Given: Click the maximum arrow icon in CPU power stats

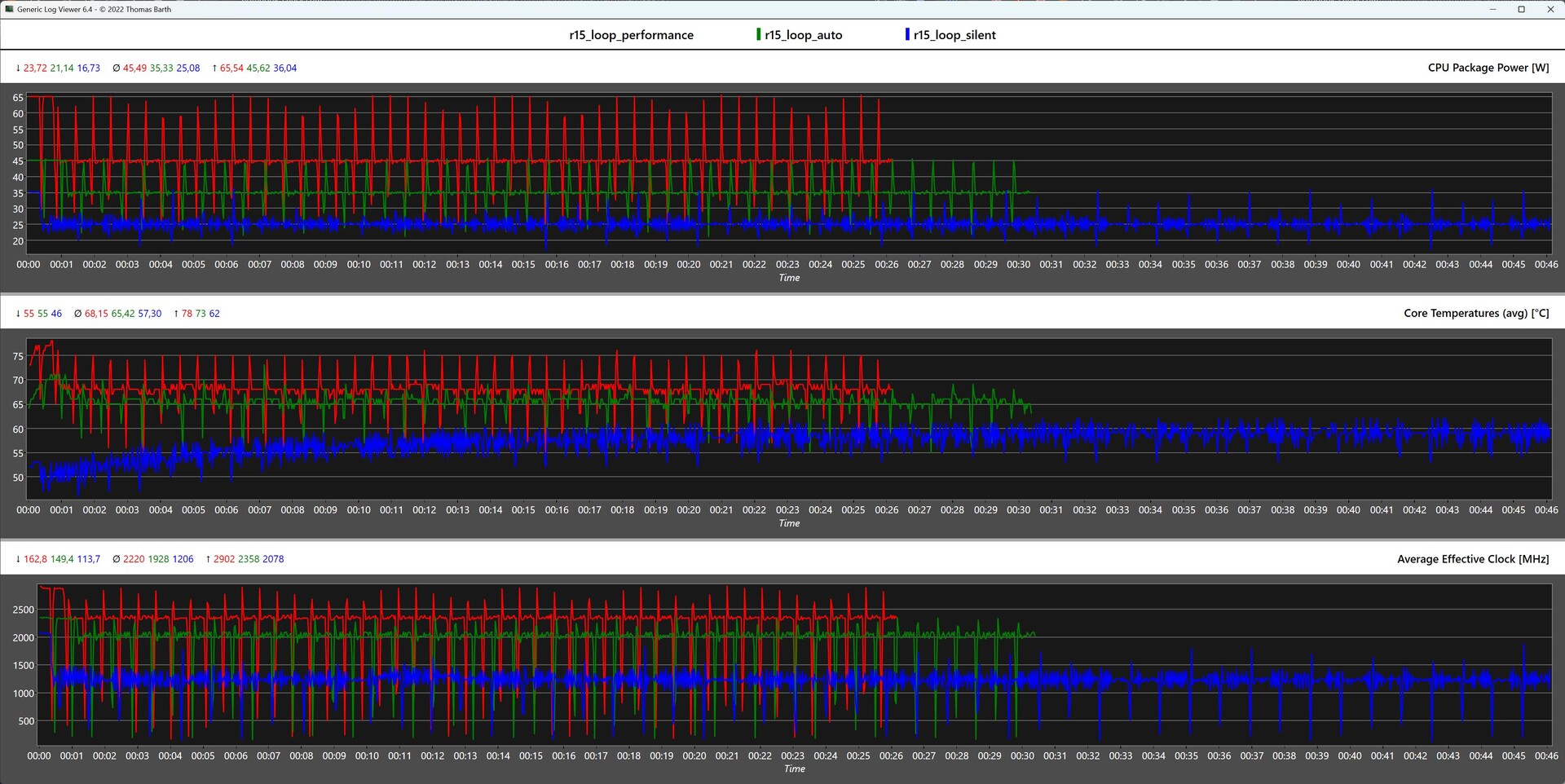Looking at the screenshot, I should click(x=214, y=68).
